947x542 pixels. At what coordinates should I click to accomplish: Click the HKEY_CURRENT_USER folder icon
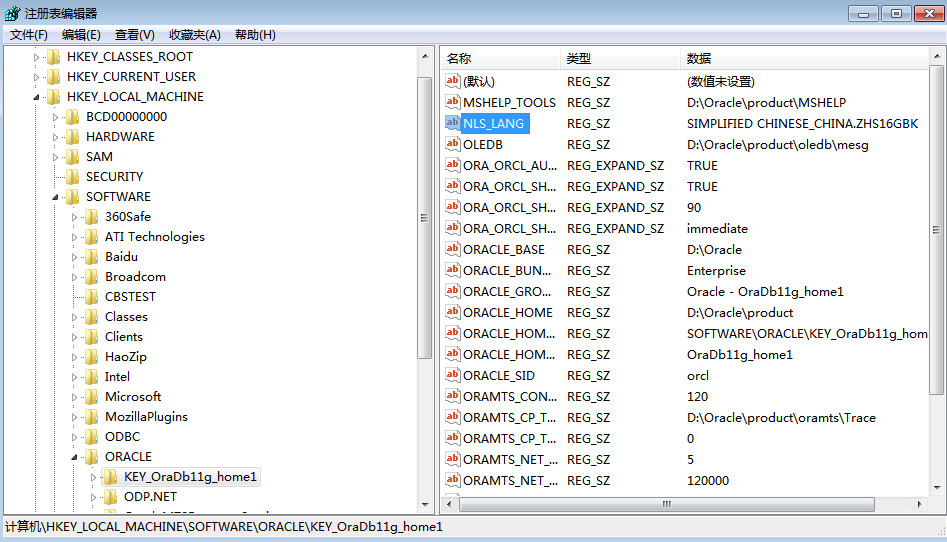coord(54,77)
